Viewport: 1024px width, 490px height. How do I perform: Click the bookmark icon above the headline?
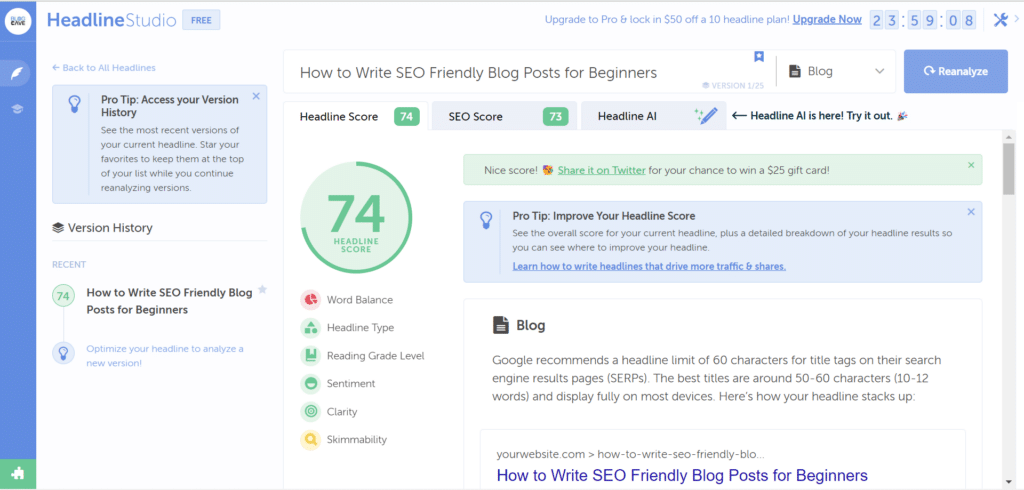coord(758,57)
